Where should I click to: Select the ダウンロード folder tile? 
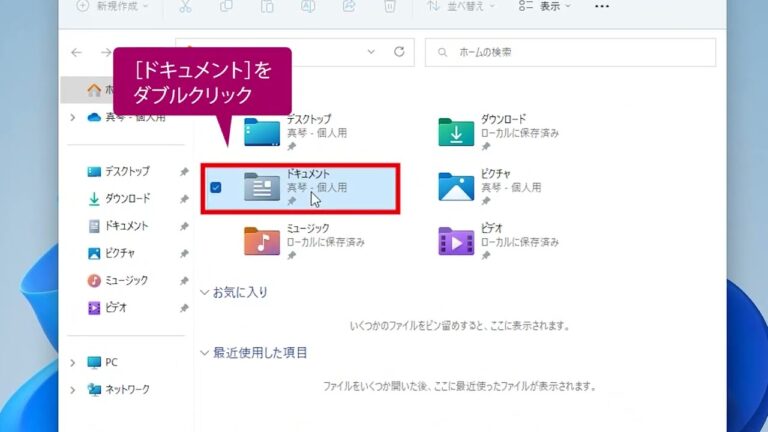pyautogui.click(x=498, y=133)
